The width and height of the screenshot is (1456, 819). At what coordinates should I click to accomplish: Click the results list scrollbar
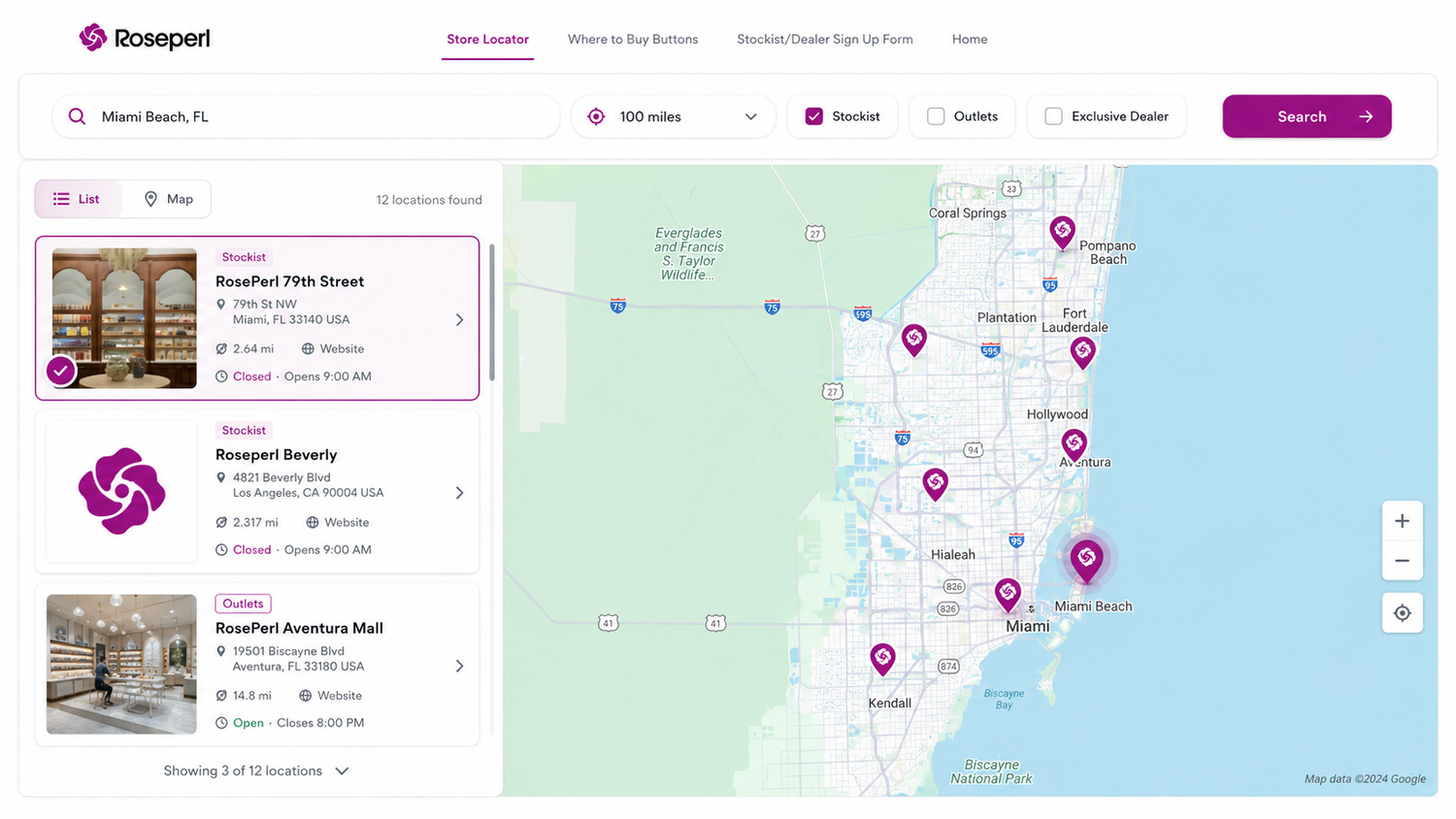(x=492, y=312)
